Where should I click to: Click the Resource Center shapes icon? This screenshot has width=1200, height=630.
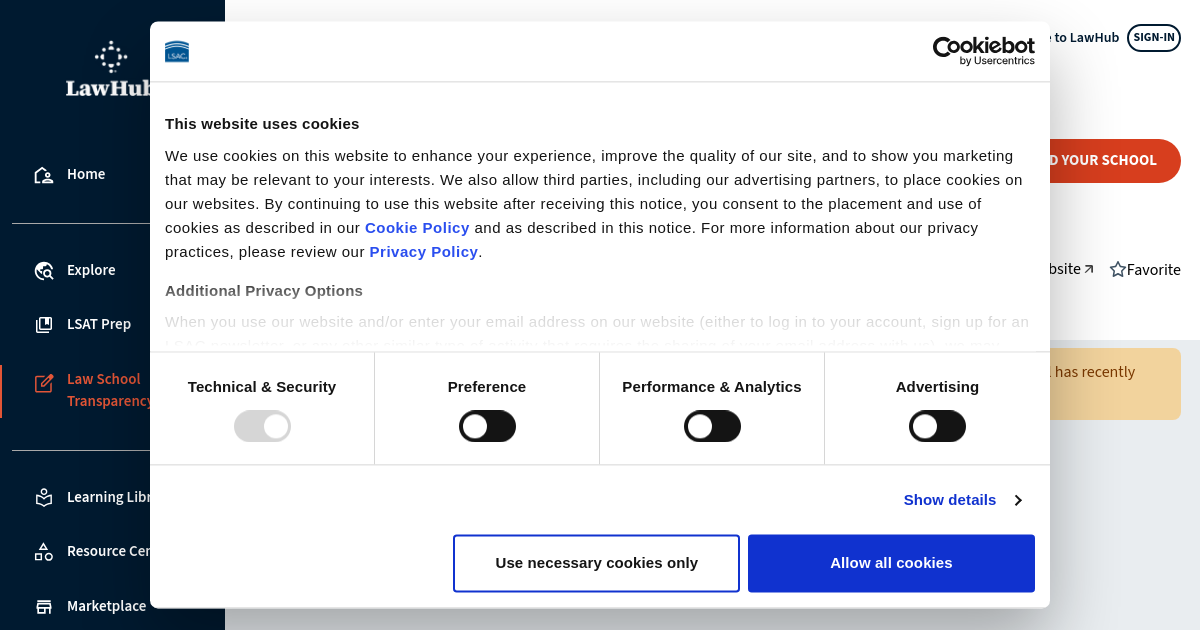(x=44, y=552)
